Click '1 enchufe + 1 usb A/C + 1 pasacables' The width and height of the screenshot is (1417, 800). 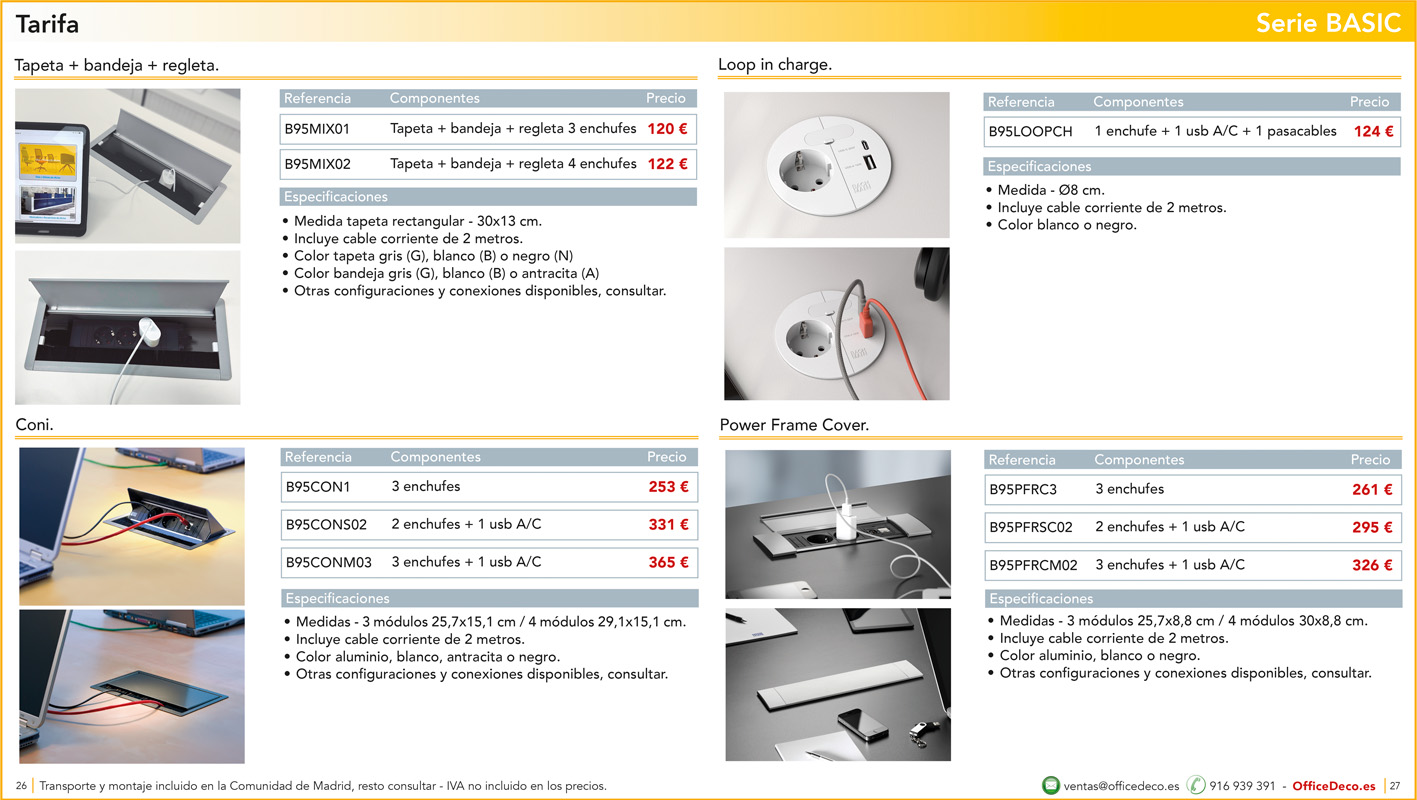coord(1215,131)
